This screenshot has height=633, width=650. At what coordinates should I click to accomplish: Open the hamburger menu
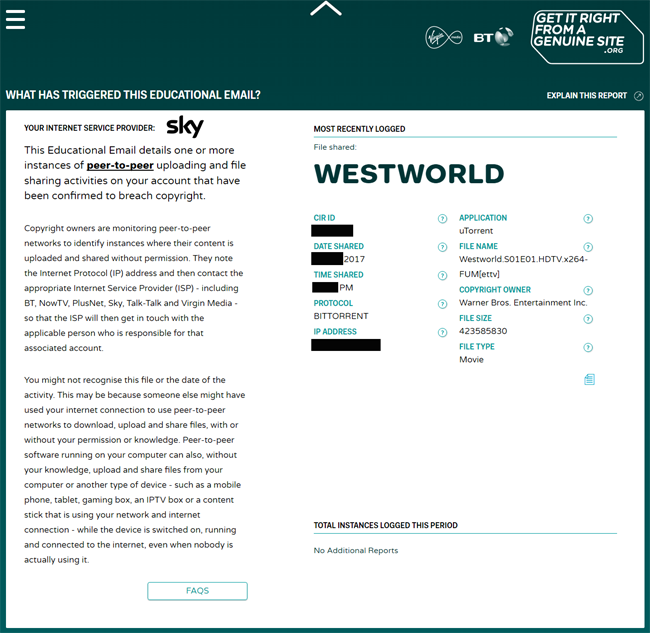tap(15, 19)
